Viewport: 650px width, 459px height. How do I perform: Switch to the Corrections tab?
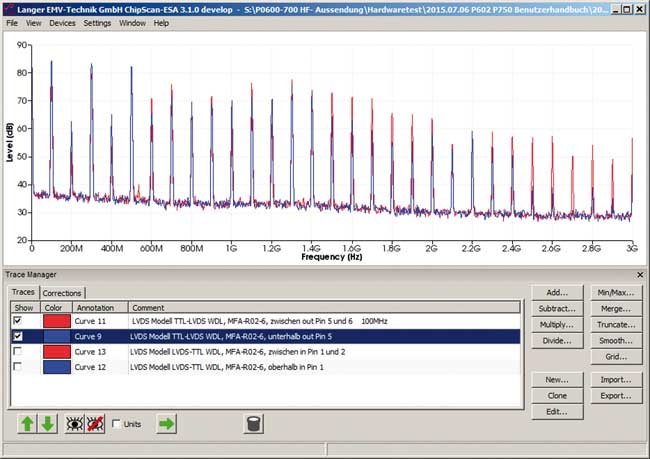coord(62,293)
